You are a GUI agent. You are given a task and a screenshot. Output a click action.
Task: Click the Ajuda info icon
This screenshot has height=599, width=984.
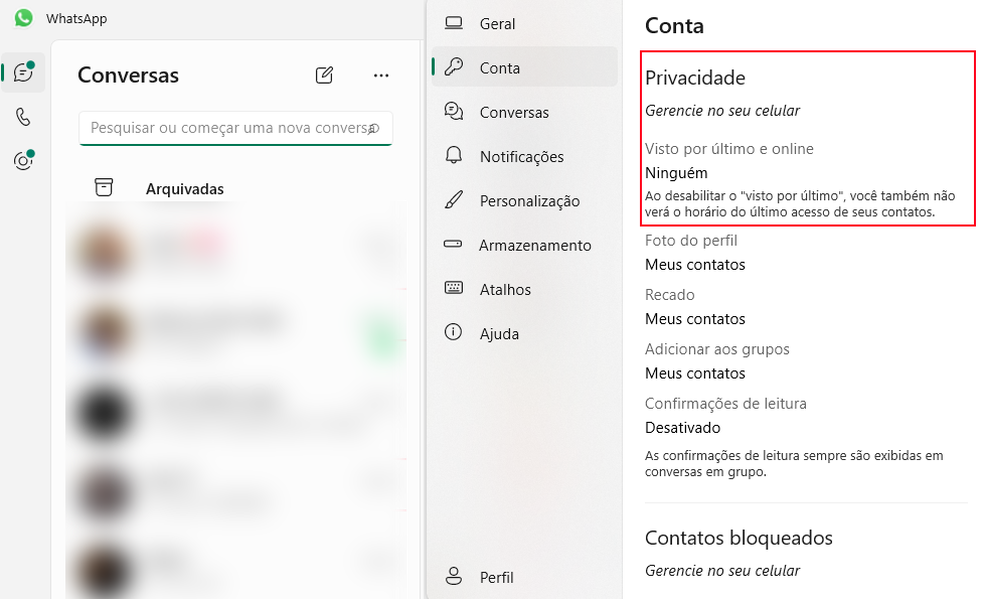tap(455, 333)
